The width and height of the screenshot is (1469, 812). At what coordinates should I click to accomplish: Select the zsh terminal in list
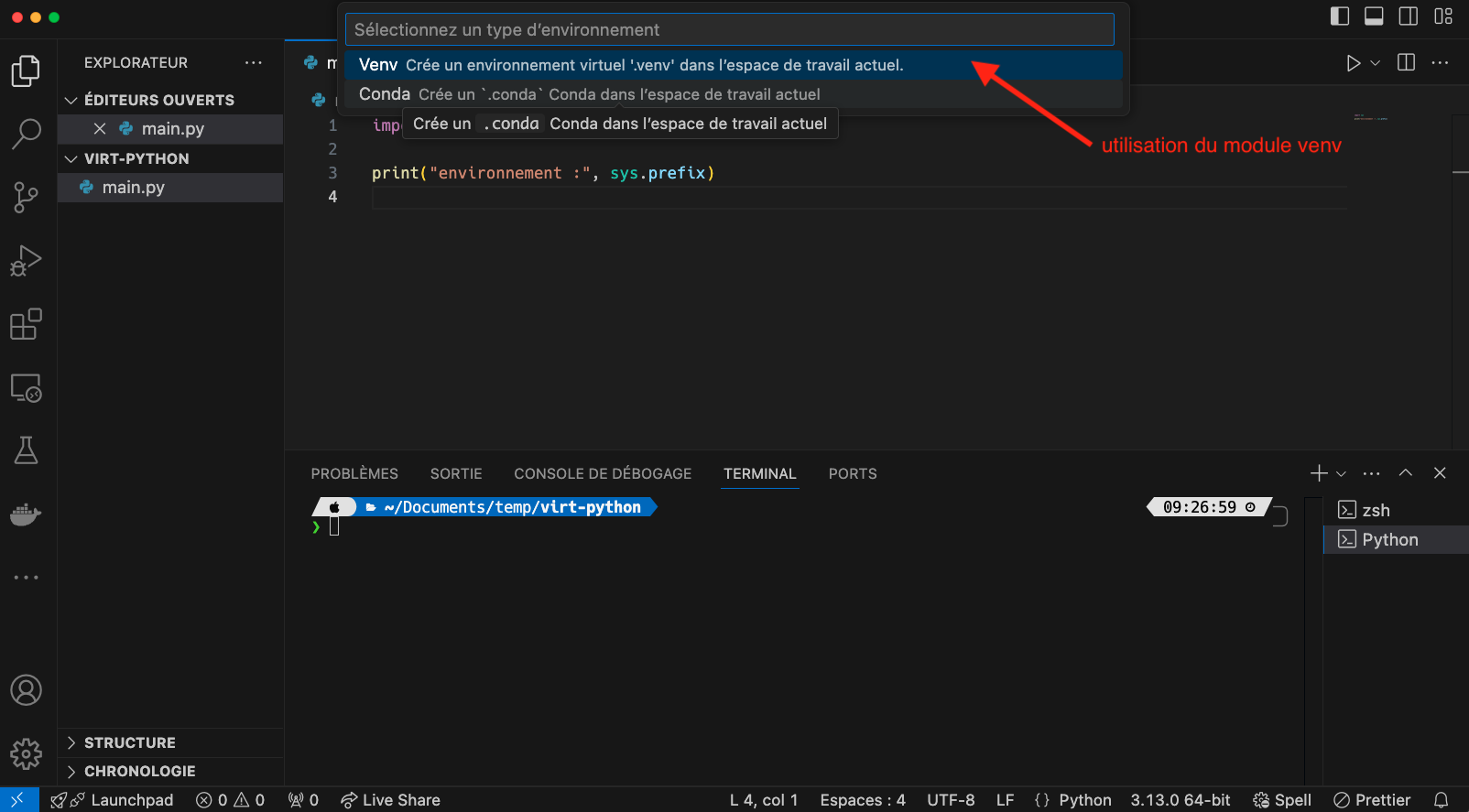click(1375, 511)
